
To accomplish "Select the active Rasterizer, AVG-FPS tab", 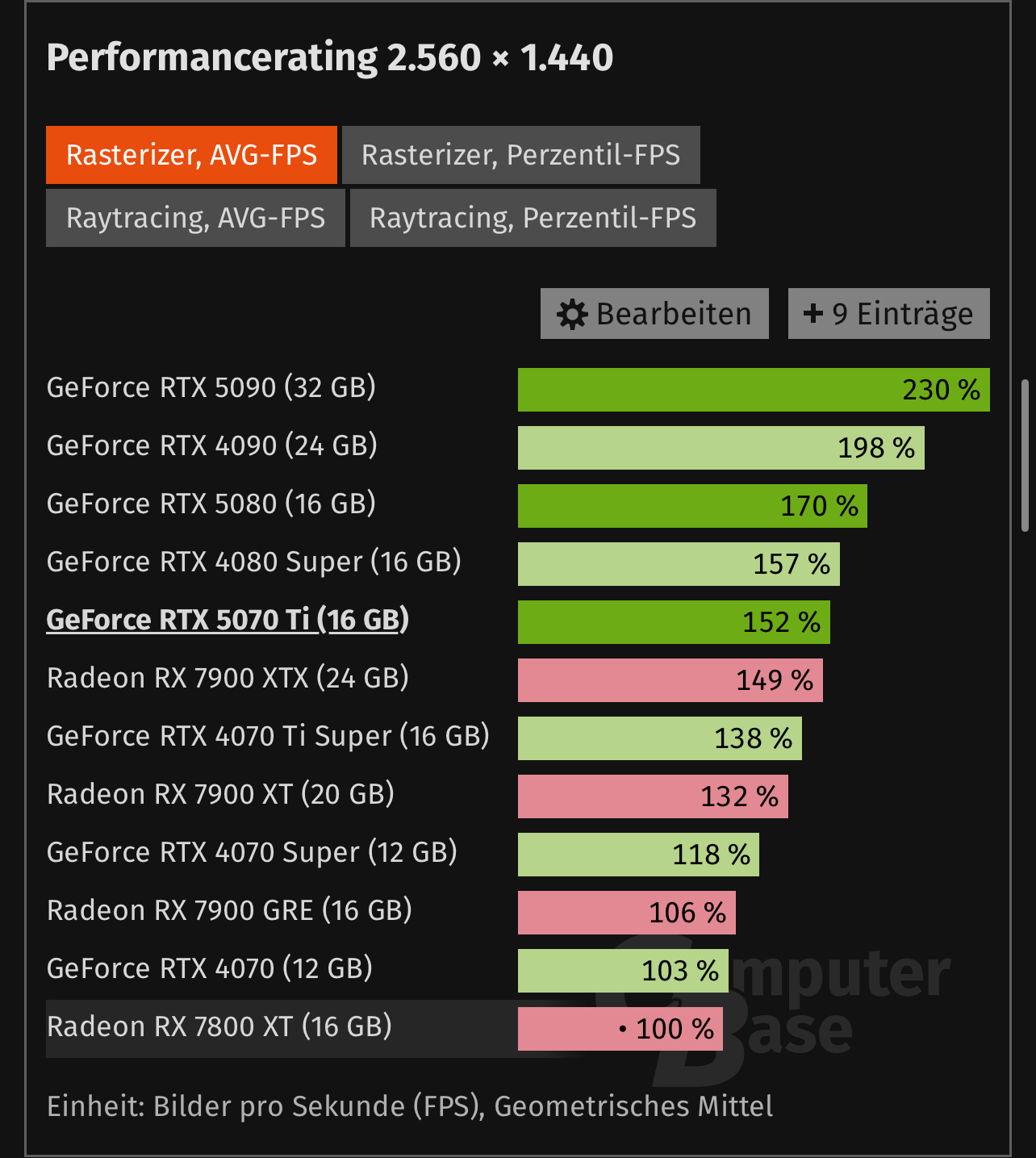I will (191, 155).
